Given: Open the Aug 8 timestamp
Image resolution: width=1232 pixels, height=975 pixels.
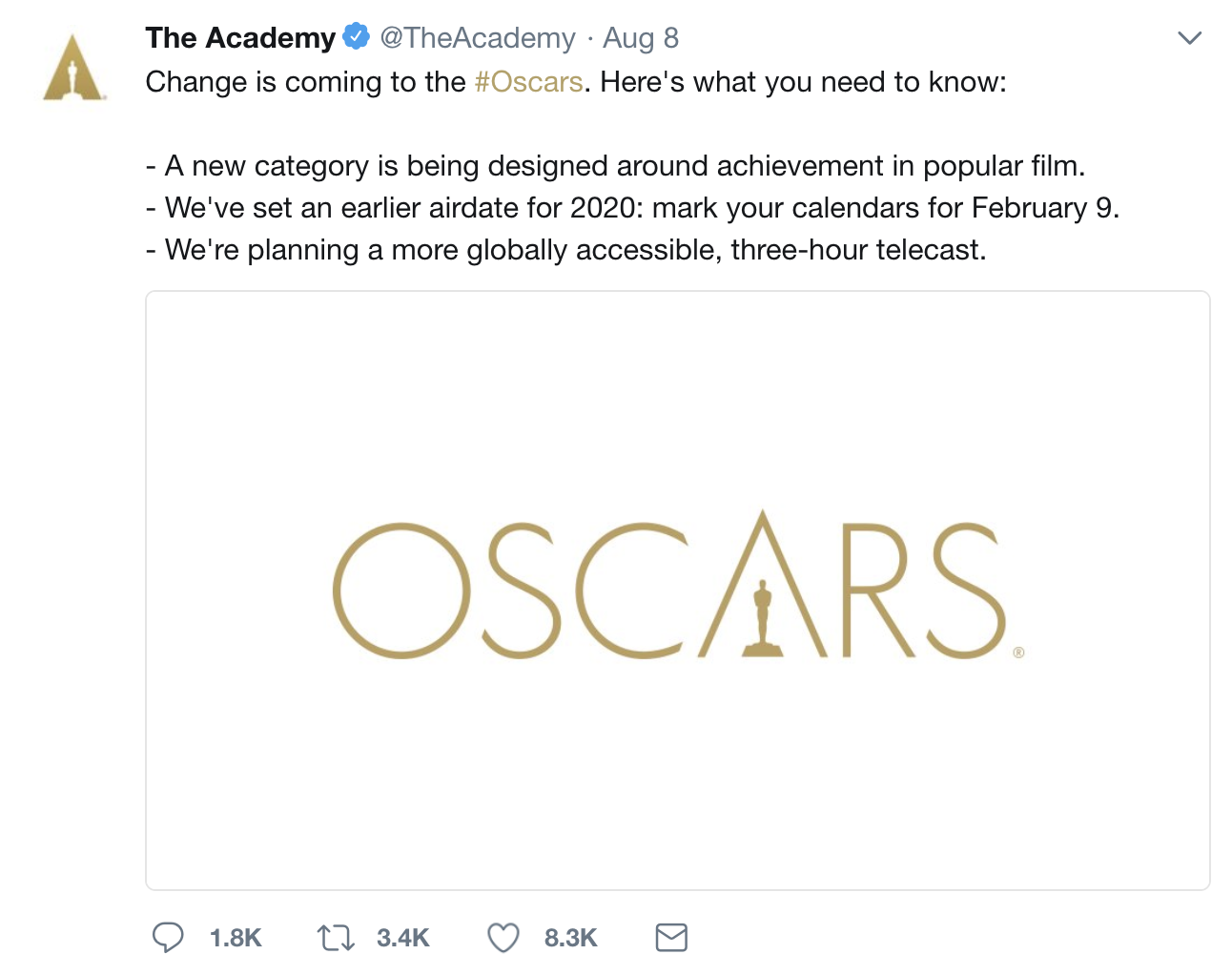Looking at the screenshot, I should point(640,37).
